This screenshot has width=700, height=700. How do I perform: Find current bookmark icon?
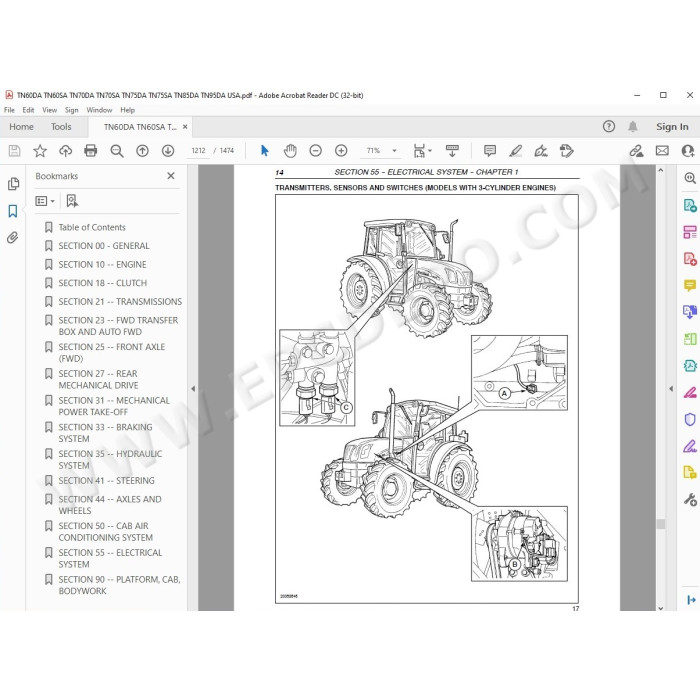[72, 201]
